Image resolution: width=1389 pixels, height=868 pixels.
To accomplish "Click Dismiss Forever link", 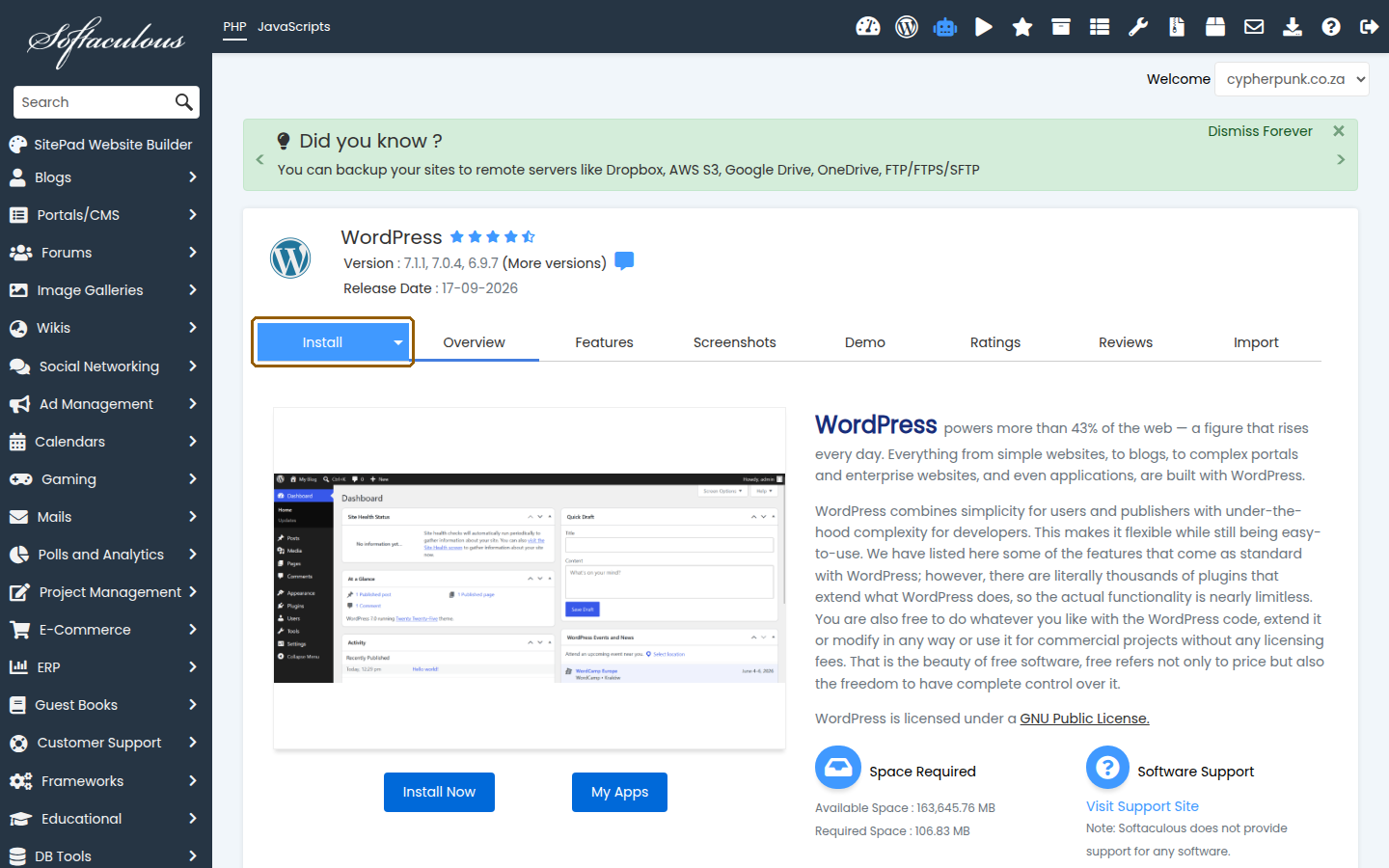I will click(1260, 131).
